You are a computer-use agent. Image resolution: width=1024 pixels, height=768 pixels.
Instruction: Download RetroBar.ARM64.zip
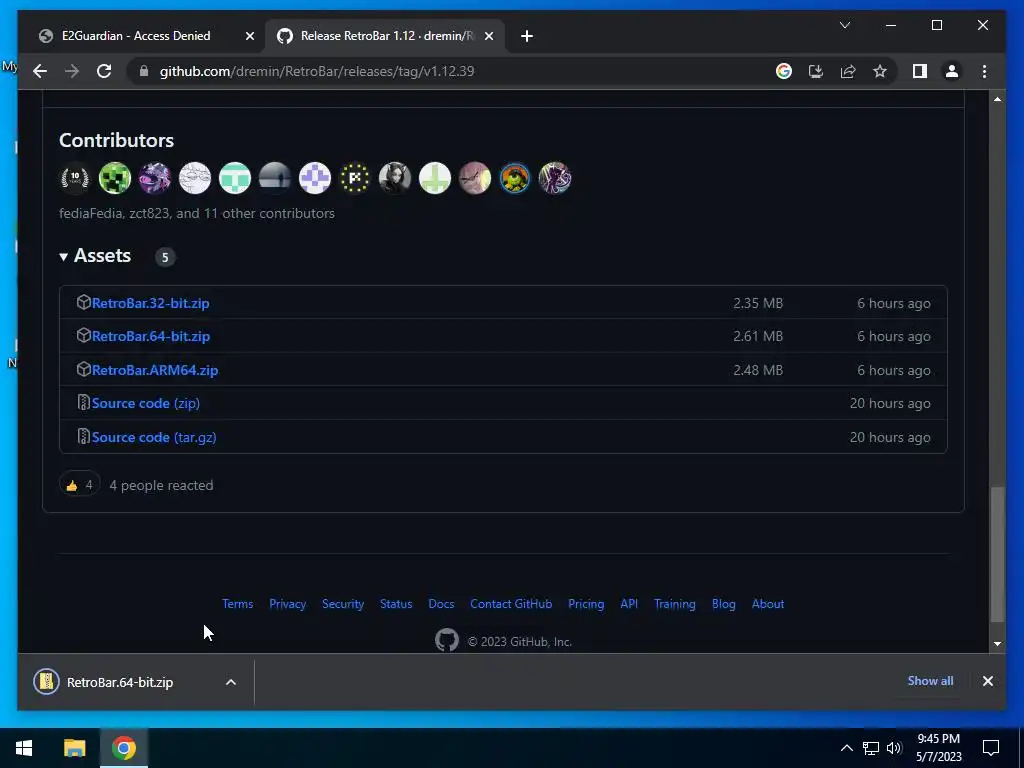(155, 370)
